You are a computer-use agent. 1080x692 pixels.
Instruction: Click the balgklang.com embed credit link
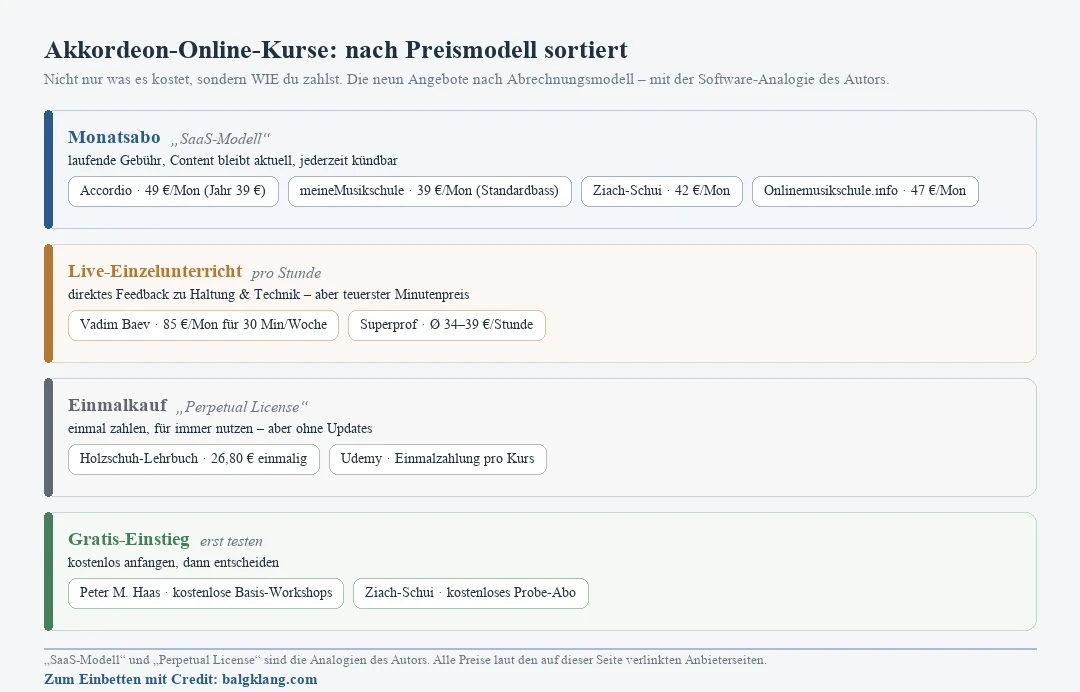point(180,679)
